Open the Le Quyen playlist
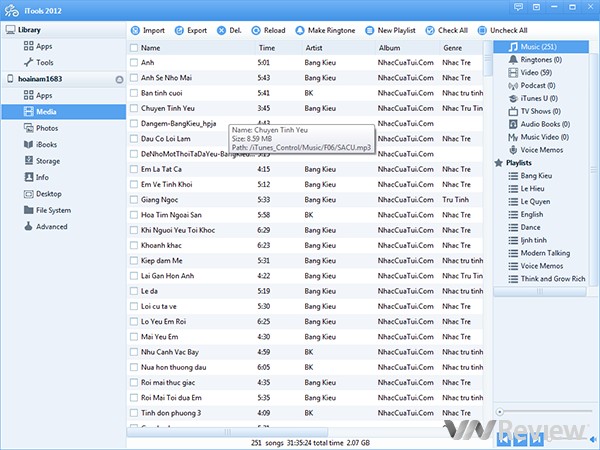Image resolution: width=600 pixels, height=450 pixels. point(529,202)
